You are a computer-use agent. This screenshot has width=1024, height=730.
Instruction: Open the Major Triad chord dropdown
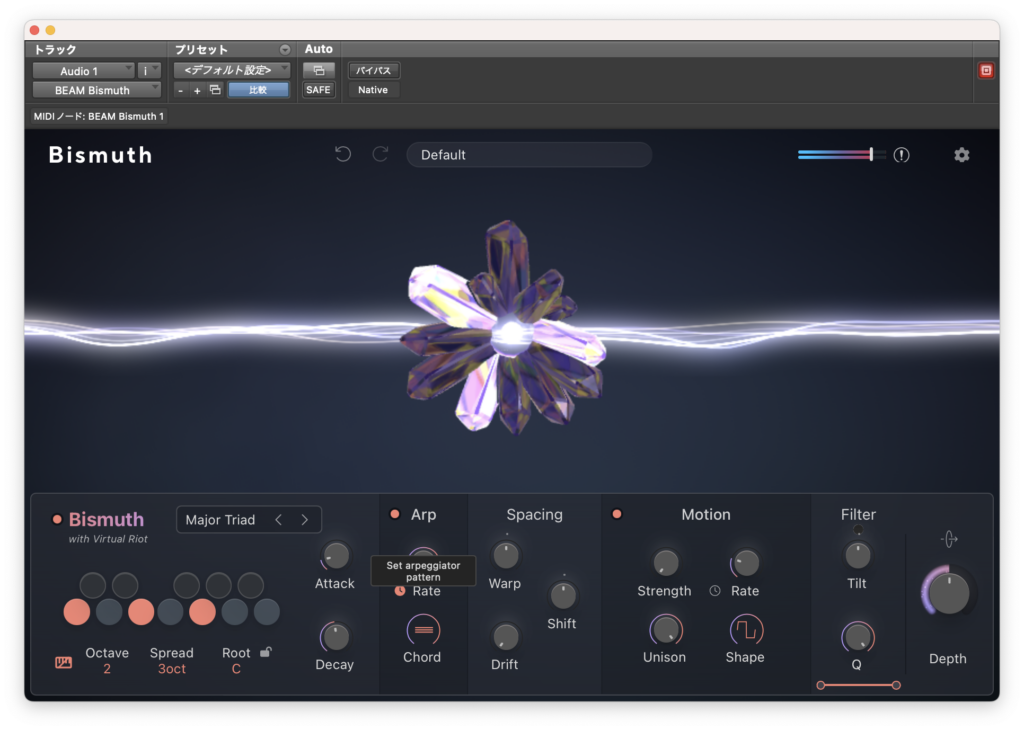pyautogui.click(x=220, y=520)
